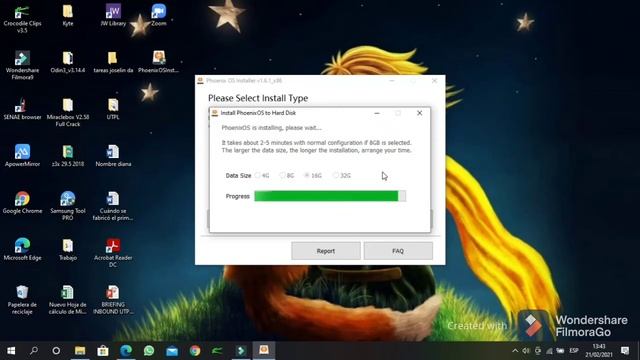Open the notification center icon

625,351
